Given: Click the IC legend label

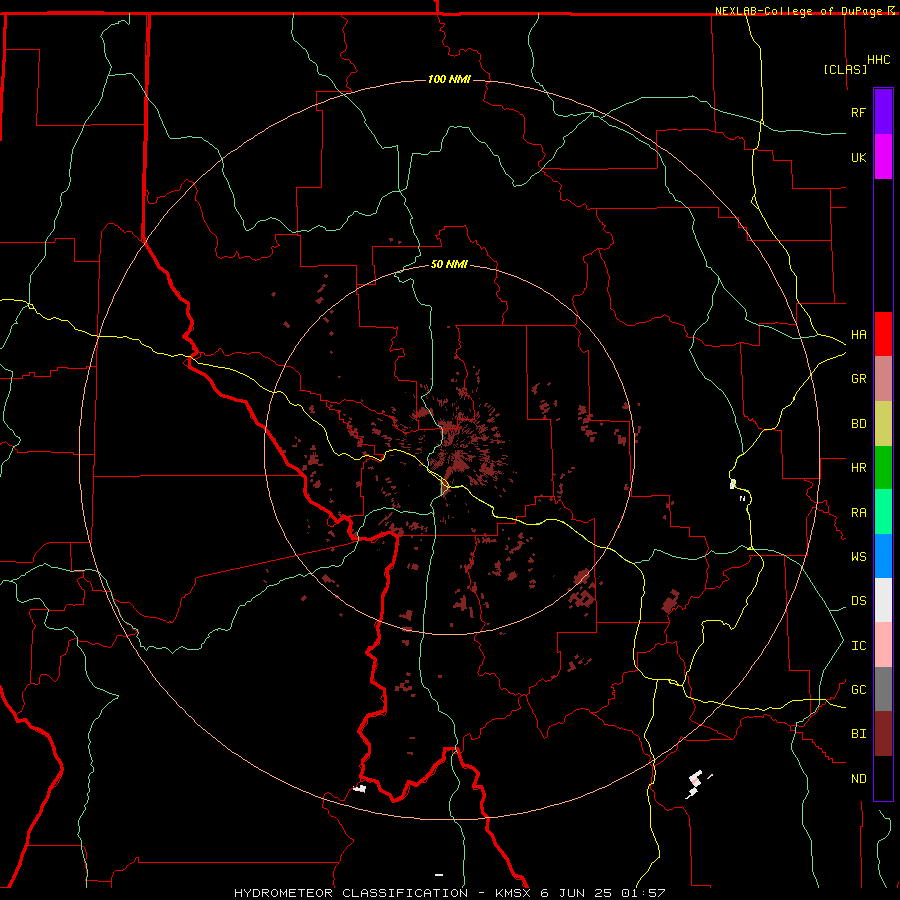Looking at the screenshot, I should (858, 645).
